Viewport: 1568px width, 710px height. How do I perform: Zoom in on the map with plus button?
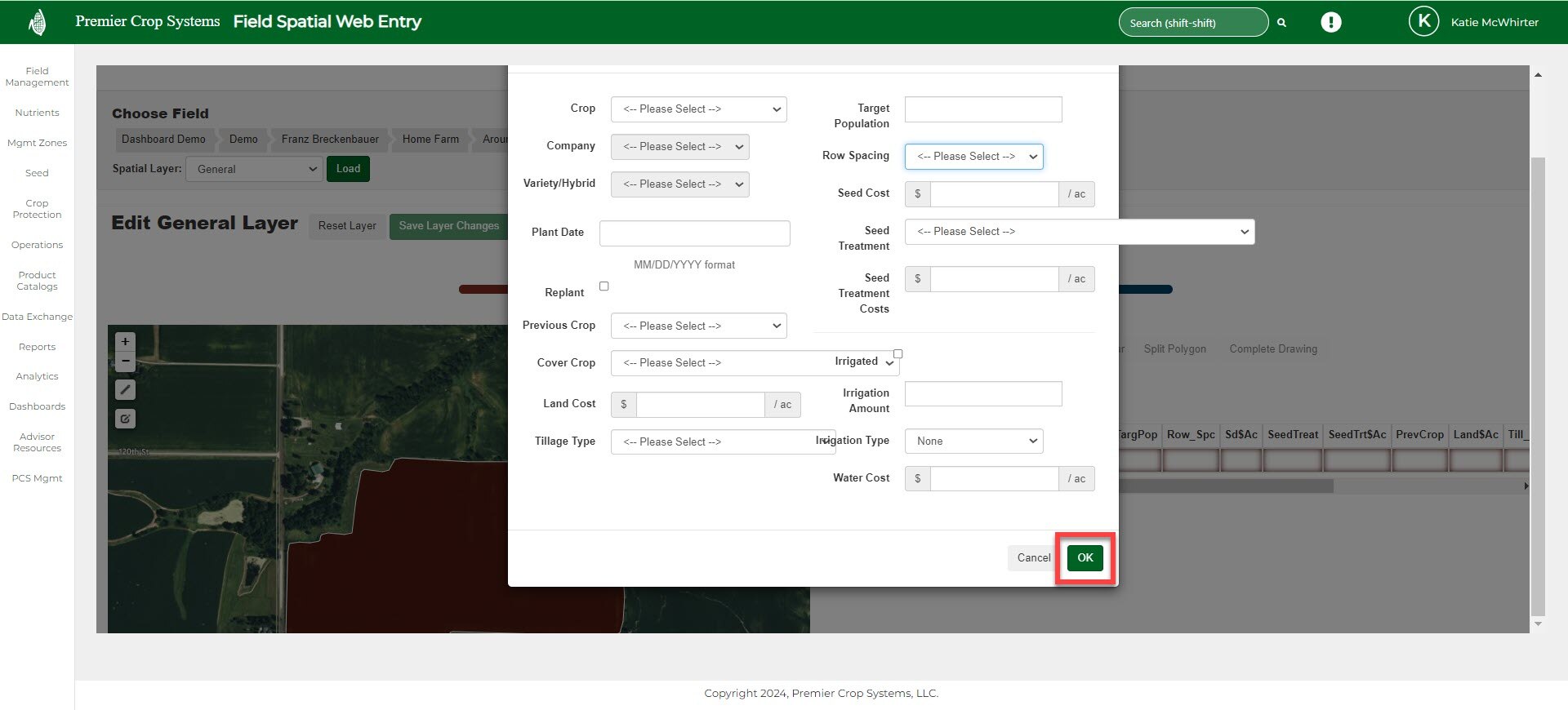pos(125,341)
